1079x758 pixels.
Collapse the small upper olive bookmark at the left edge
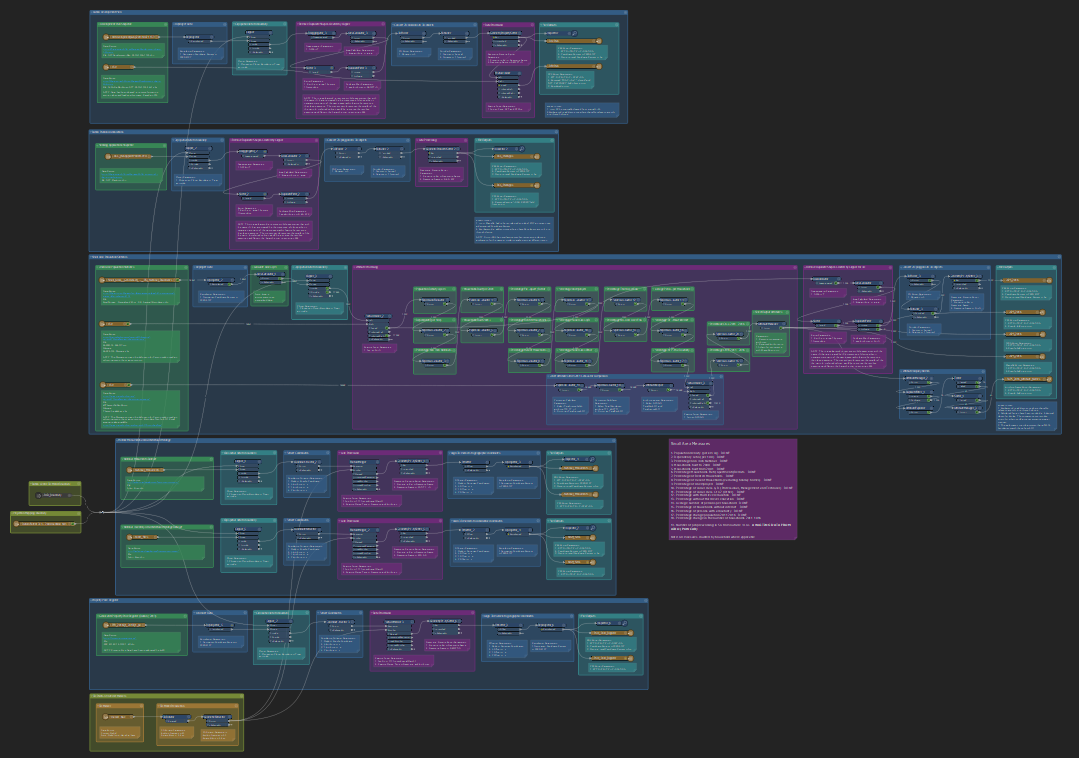[x=78, y=484]
